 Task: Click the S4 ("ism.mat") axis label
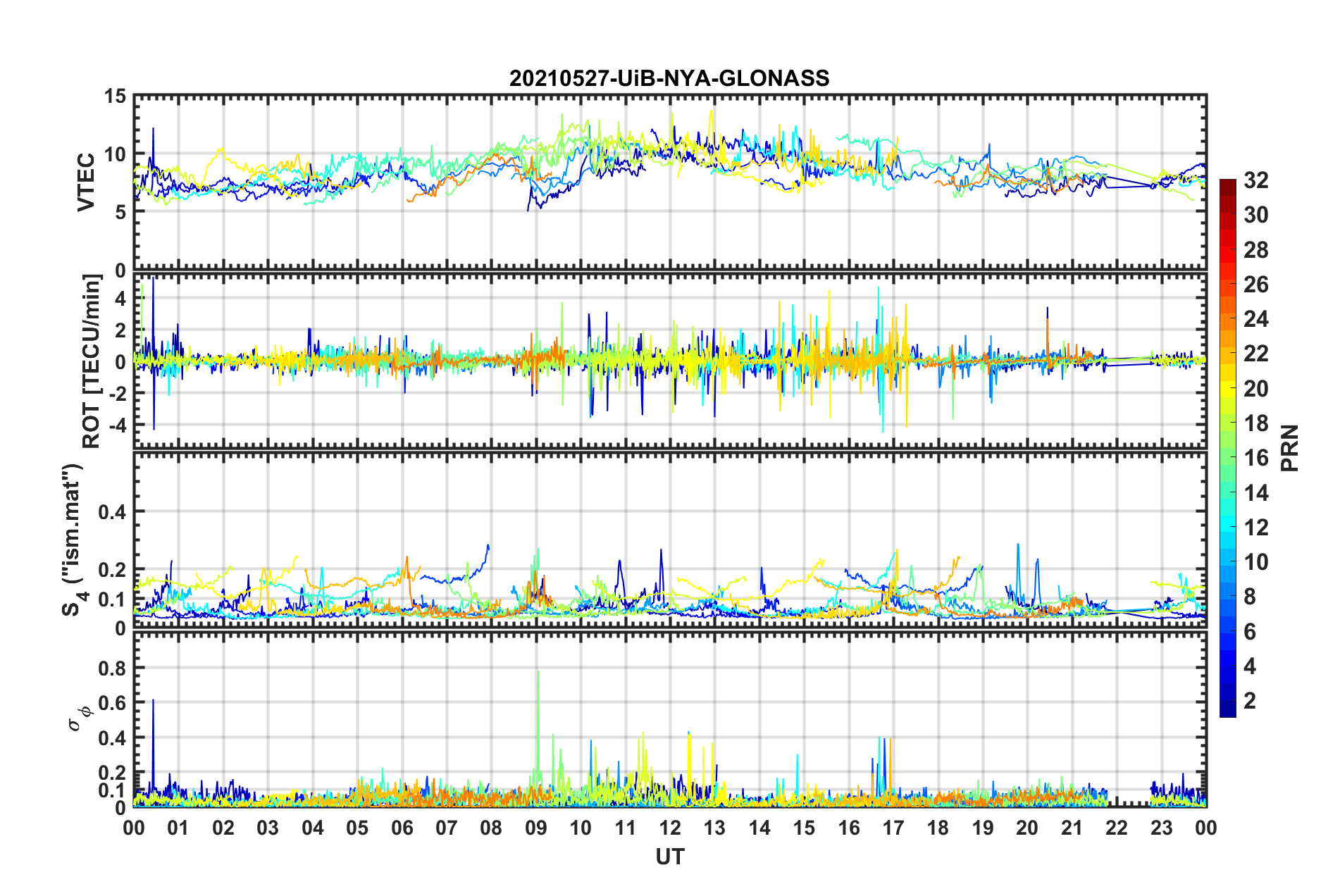(x=73, y=540)
